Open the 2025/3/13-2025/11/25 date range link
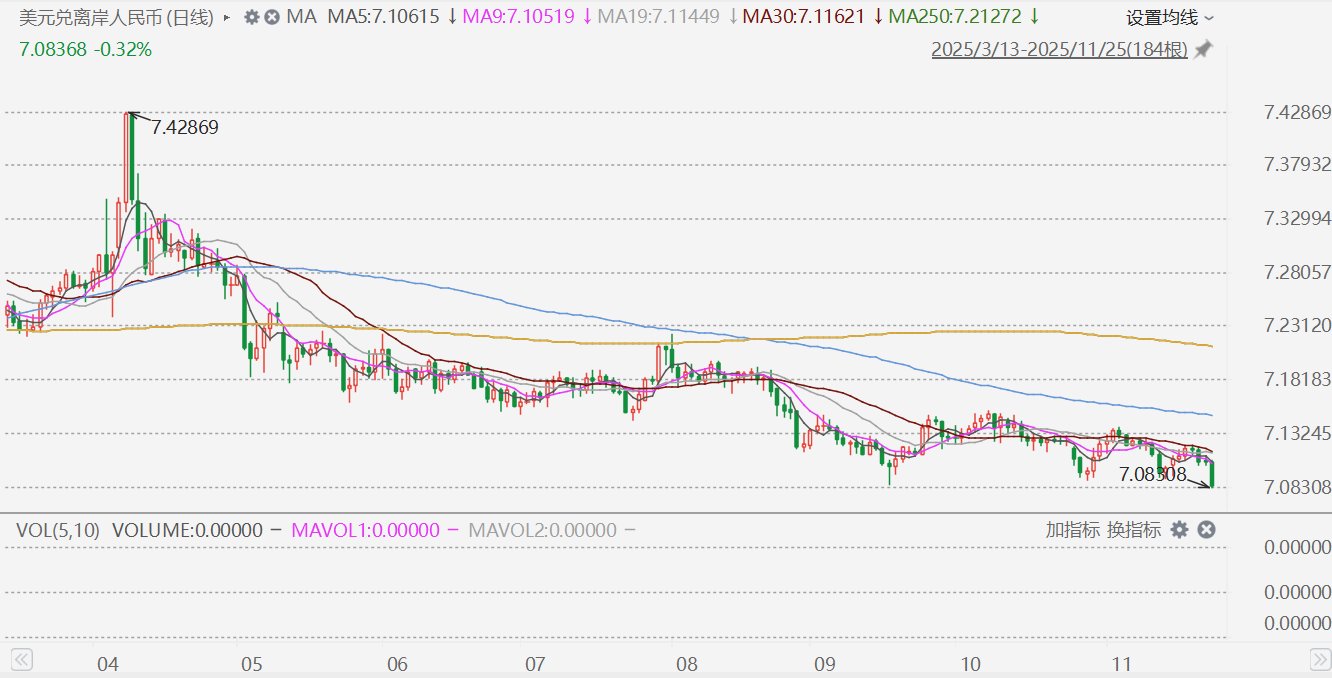 [1059, 50]
